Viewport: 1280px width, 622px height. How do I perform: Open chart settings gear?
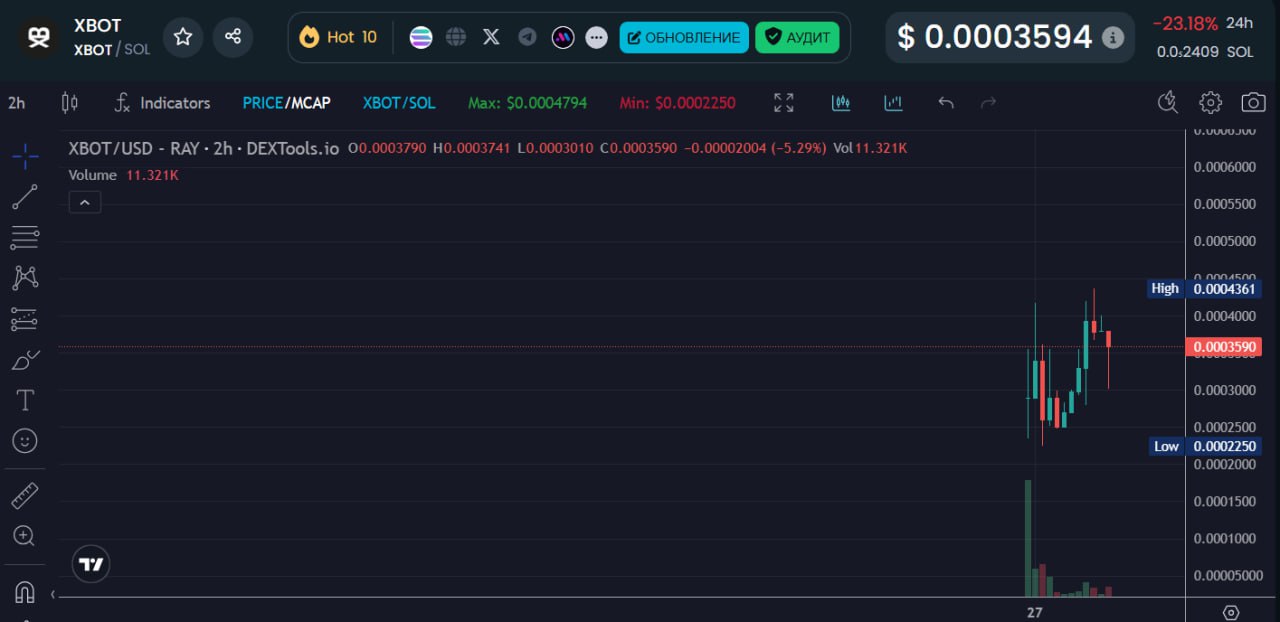pyautogui.click(x=1211, y=102)
